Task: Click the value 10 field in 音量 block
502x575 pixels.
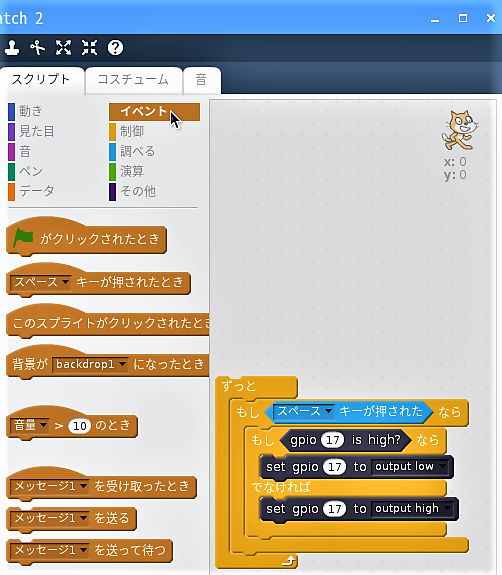Action: coord(80,426)
